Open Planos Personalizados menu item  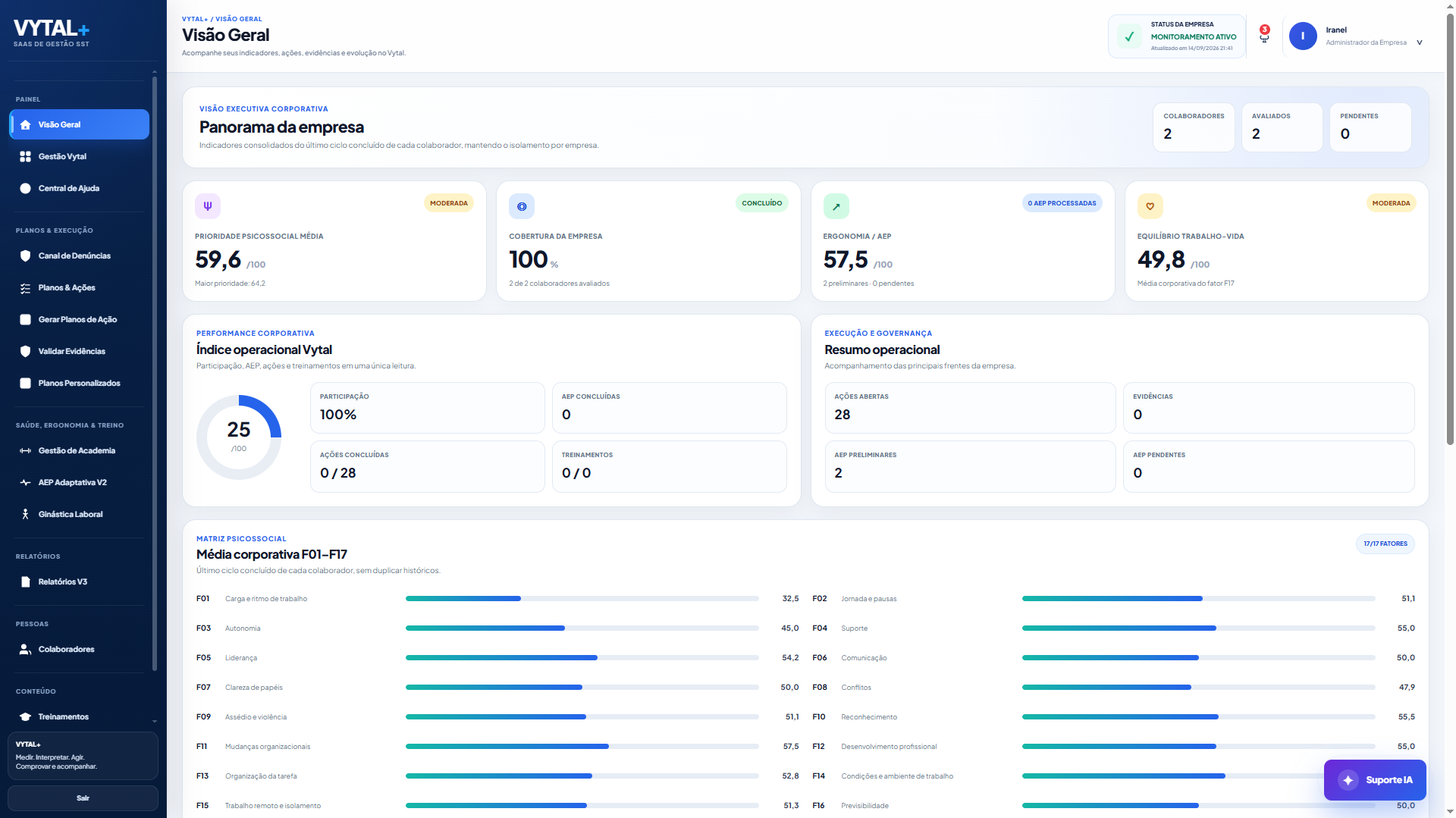click(79, 384)
